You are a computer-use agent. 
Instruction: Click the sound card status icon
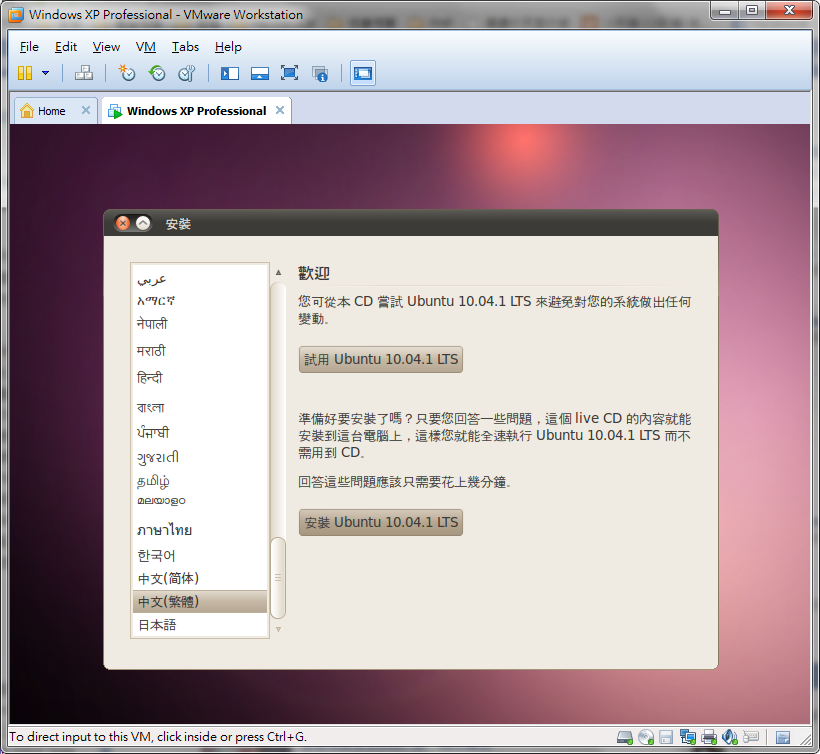[729, 737]
